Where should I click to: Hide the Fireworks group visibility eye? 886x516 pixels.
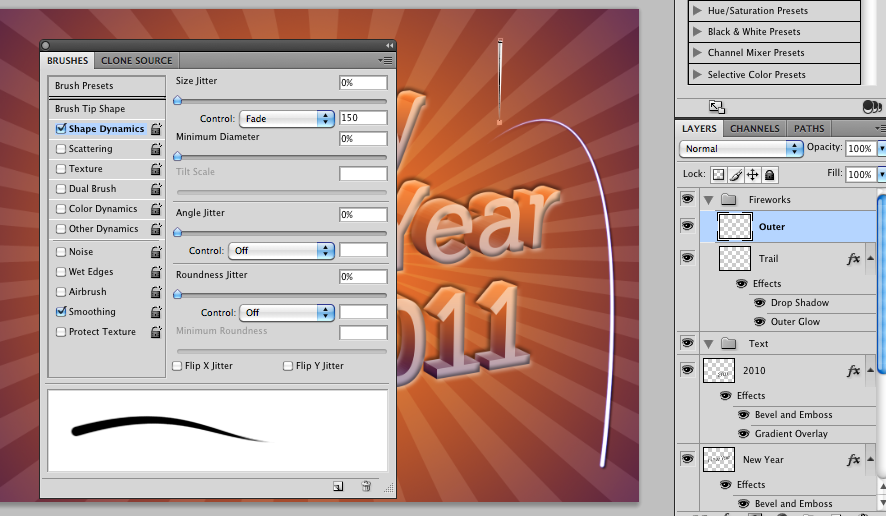(x=687, y=199)
